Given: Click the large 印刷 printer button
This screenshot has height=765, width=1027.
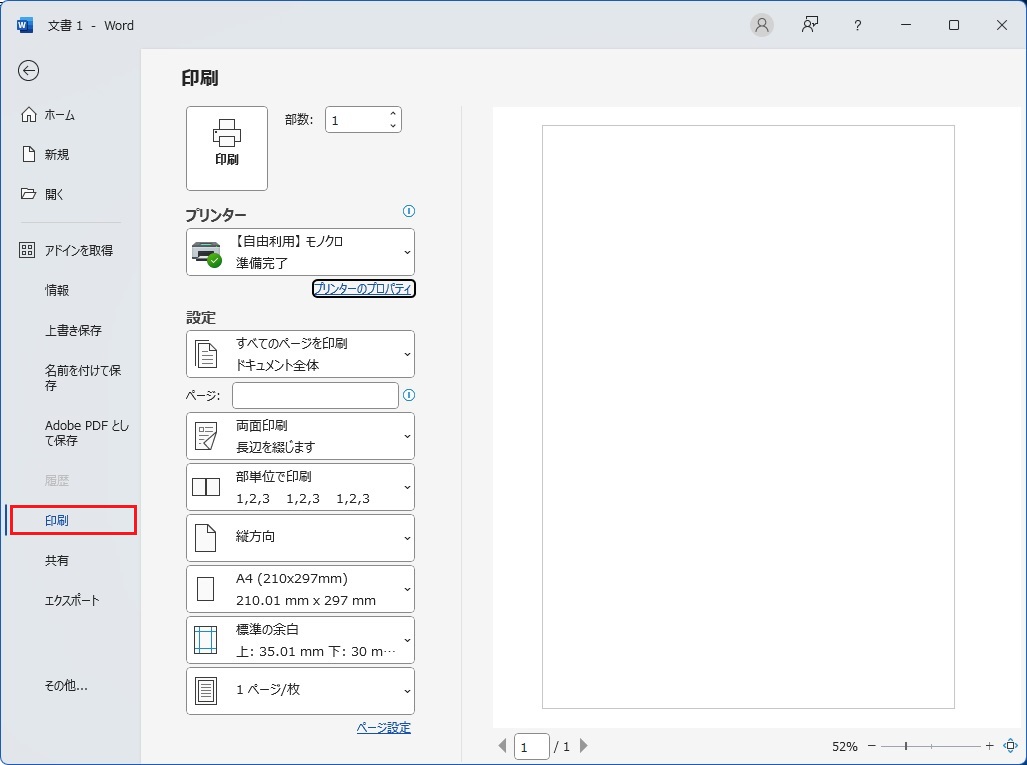Looking at the screenshot, I should point(227,148).
